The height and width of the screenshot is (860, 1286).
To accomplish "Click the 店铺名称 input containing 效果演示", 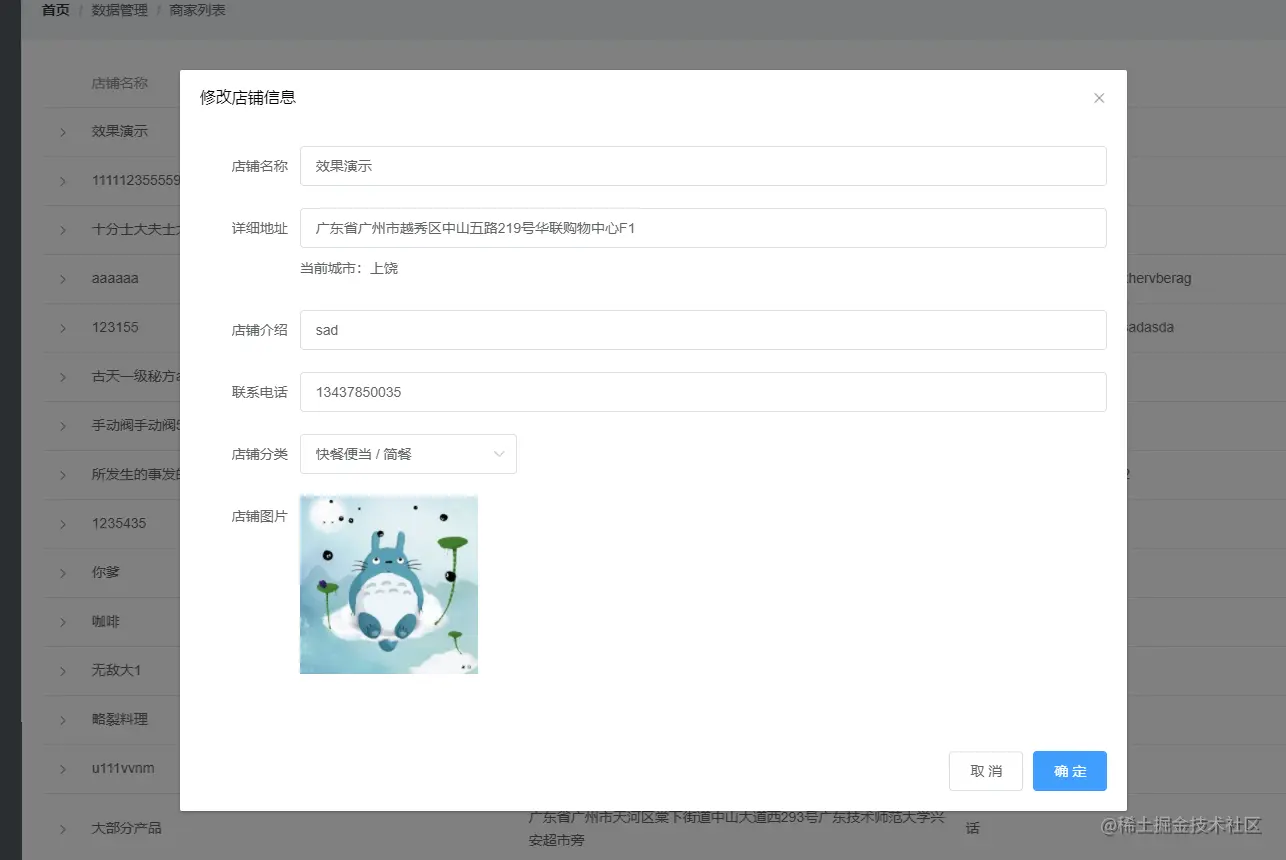I will click(703, 166).
